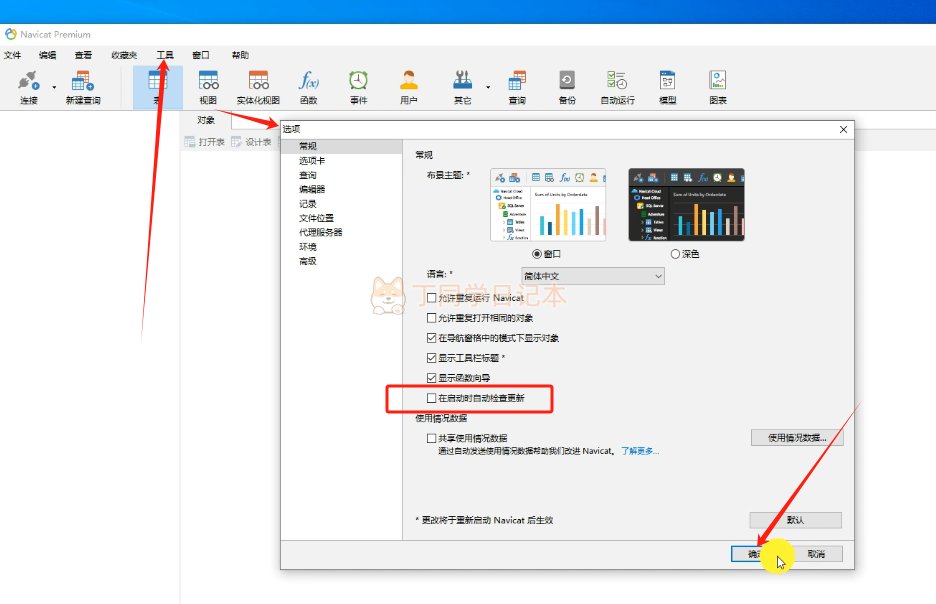Toggle share usage data (共享使用情况数据) checkbox

coord(432,438)
